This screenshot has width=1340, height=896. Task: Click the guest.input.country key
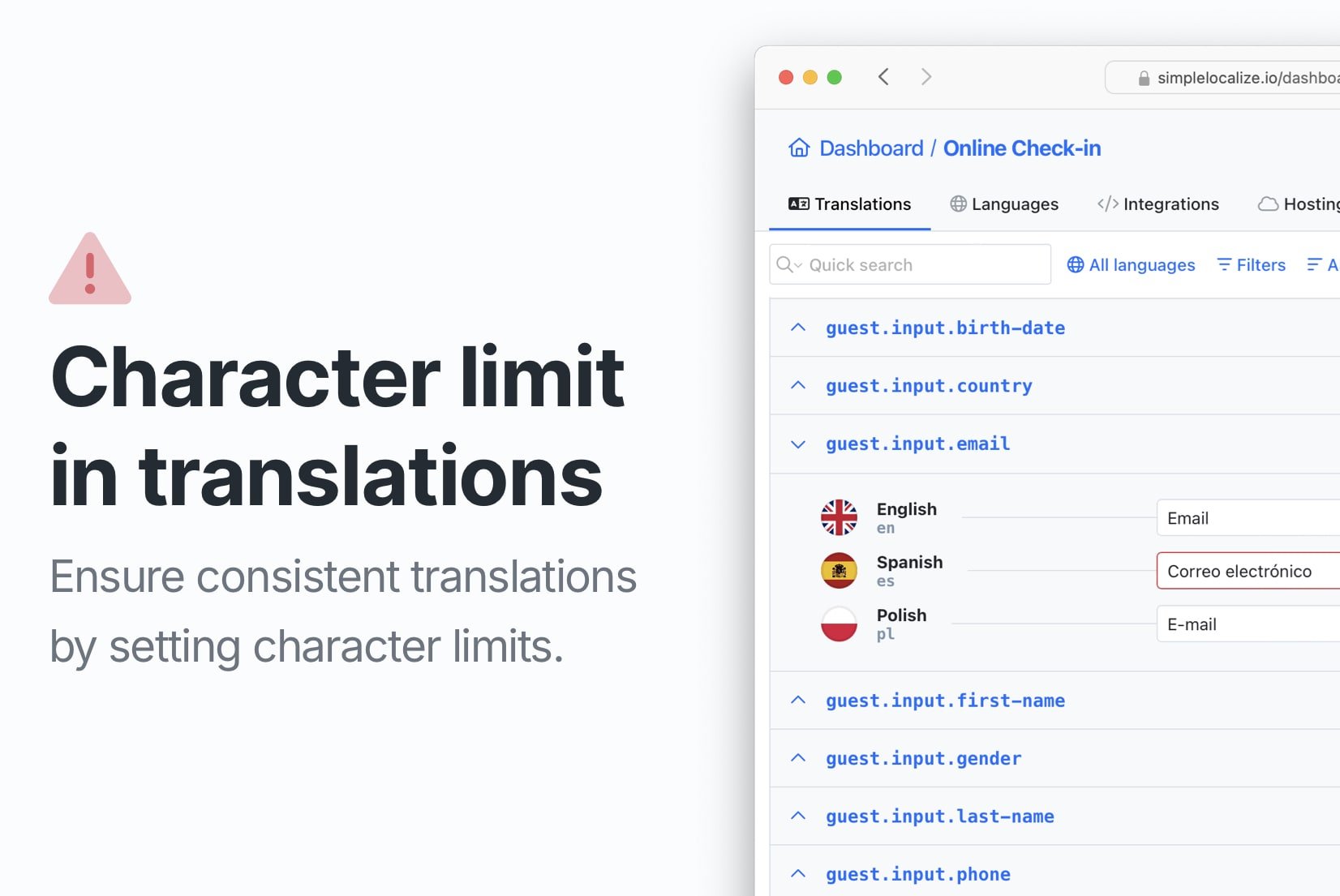[x=930, y=386]
